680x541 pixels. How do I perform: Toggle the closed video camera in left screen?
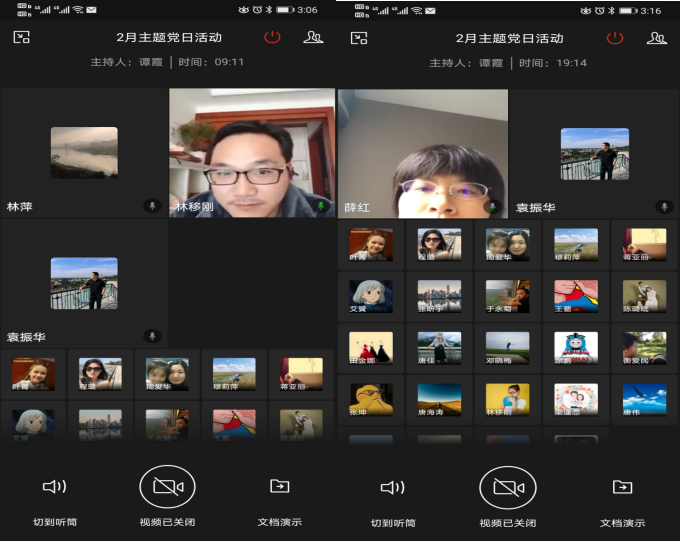167,487
